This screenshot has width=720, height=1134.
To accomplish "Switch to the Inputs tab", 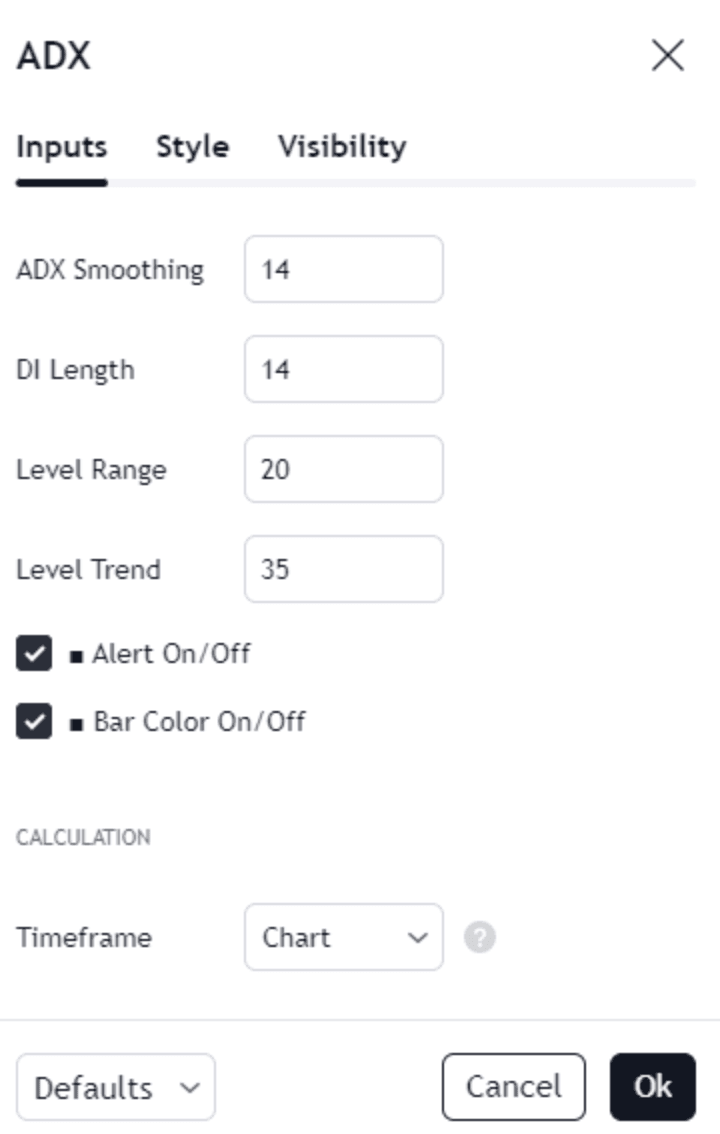I will coord(62,147).
